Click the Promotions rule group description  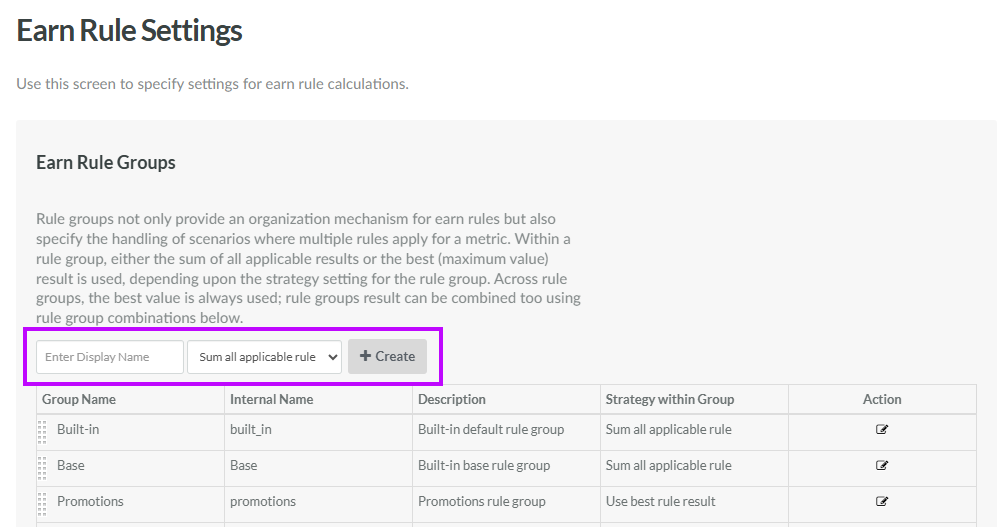click(x=481, y=502)
